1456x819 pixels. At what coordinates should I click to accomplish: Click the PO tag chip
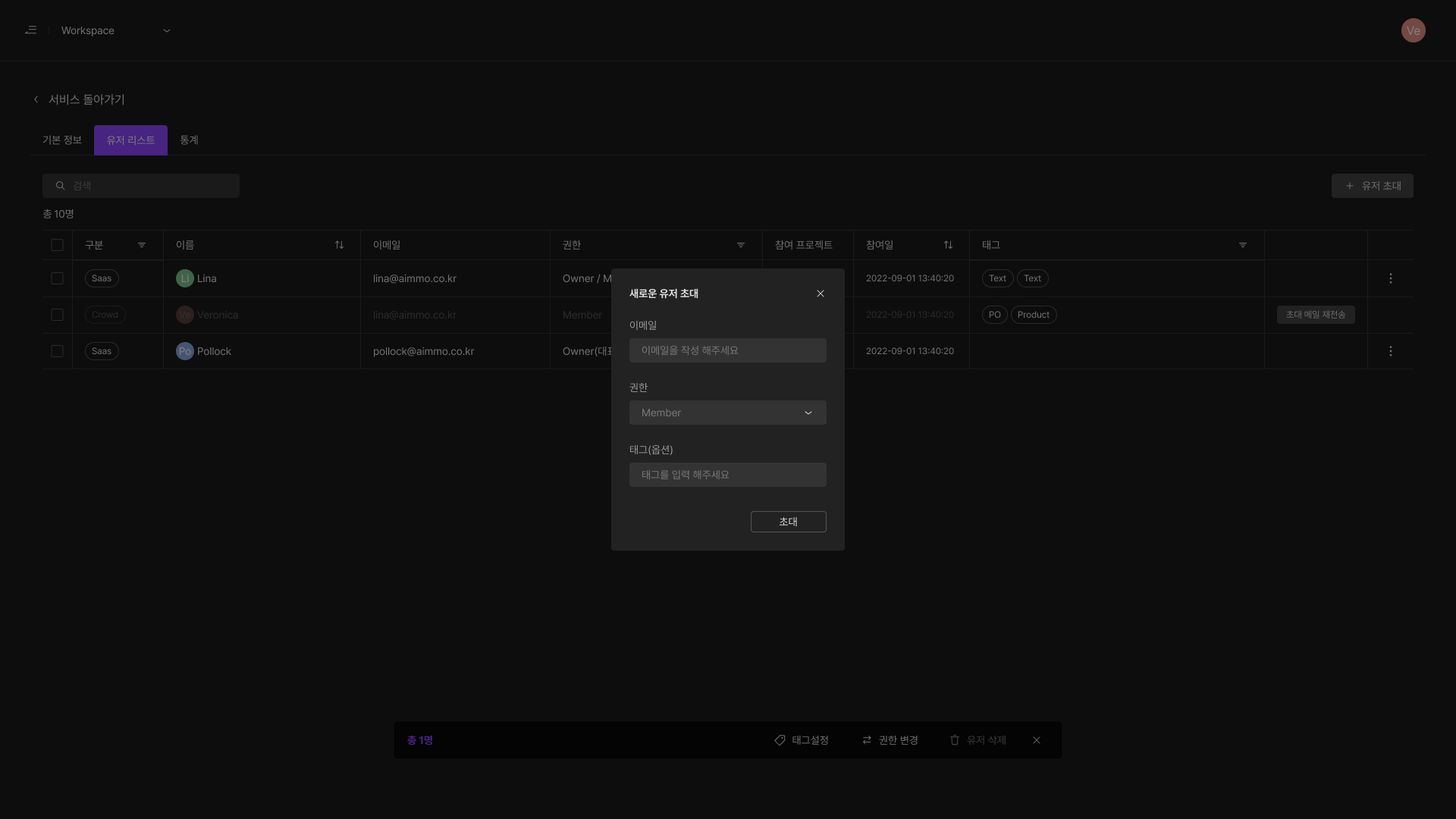pos(994,315)
